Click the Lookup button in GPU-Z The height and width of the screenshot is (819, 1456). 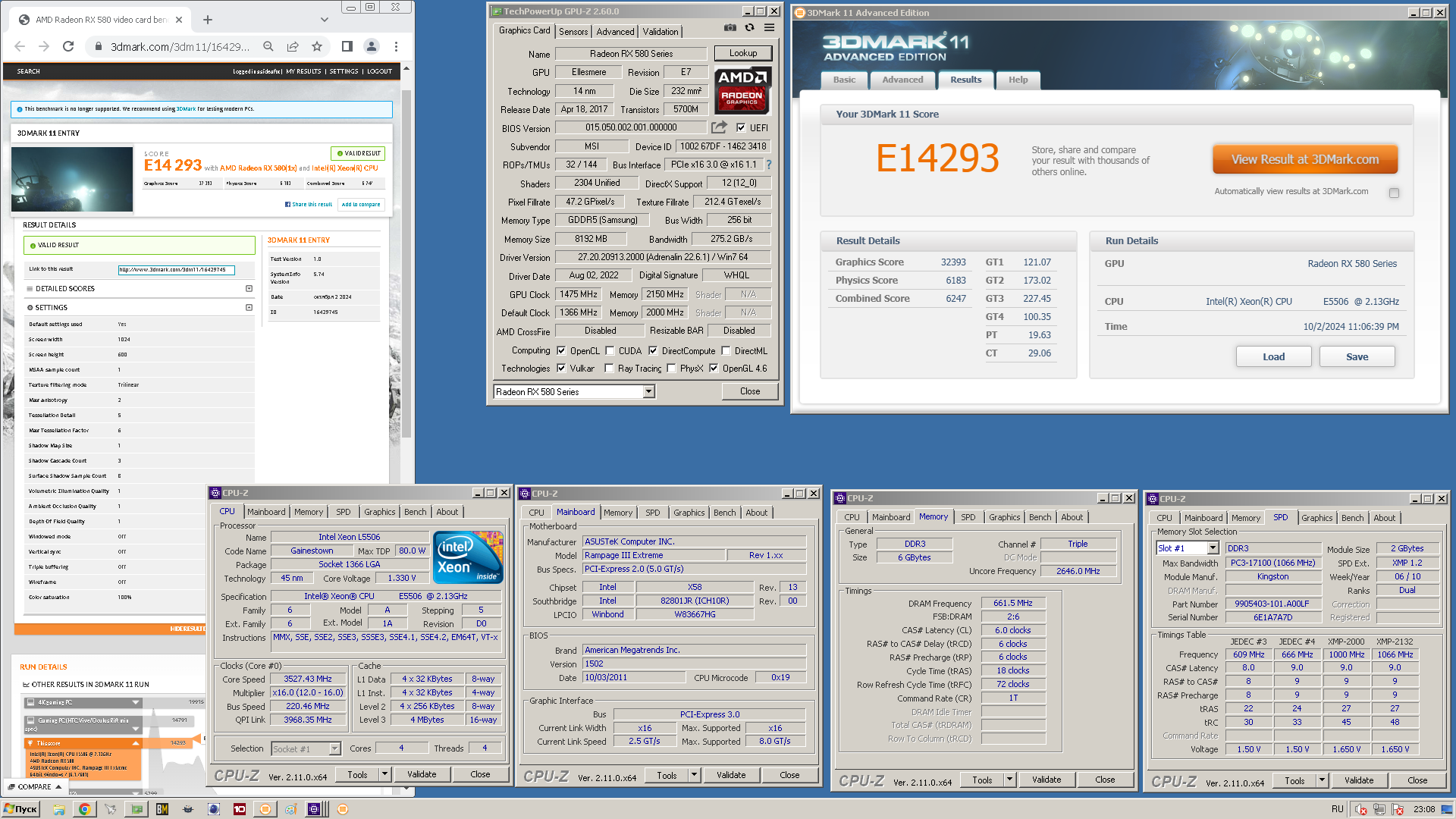[x=742, y=53]
